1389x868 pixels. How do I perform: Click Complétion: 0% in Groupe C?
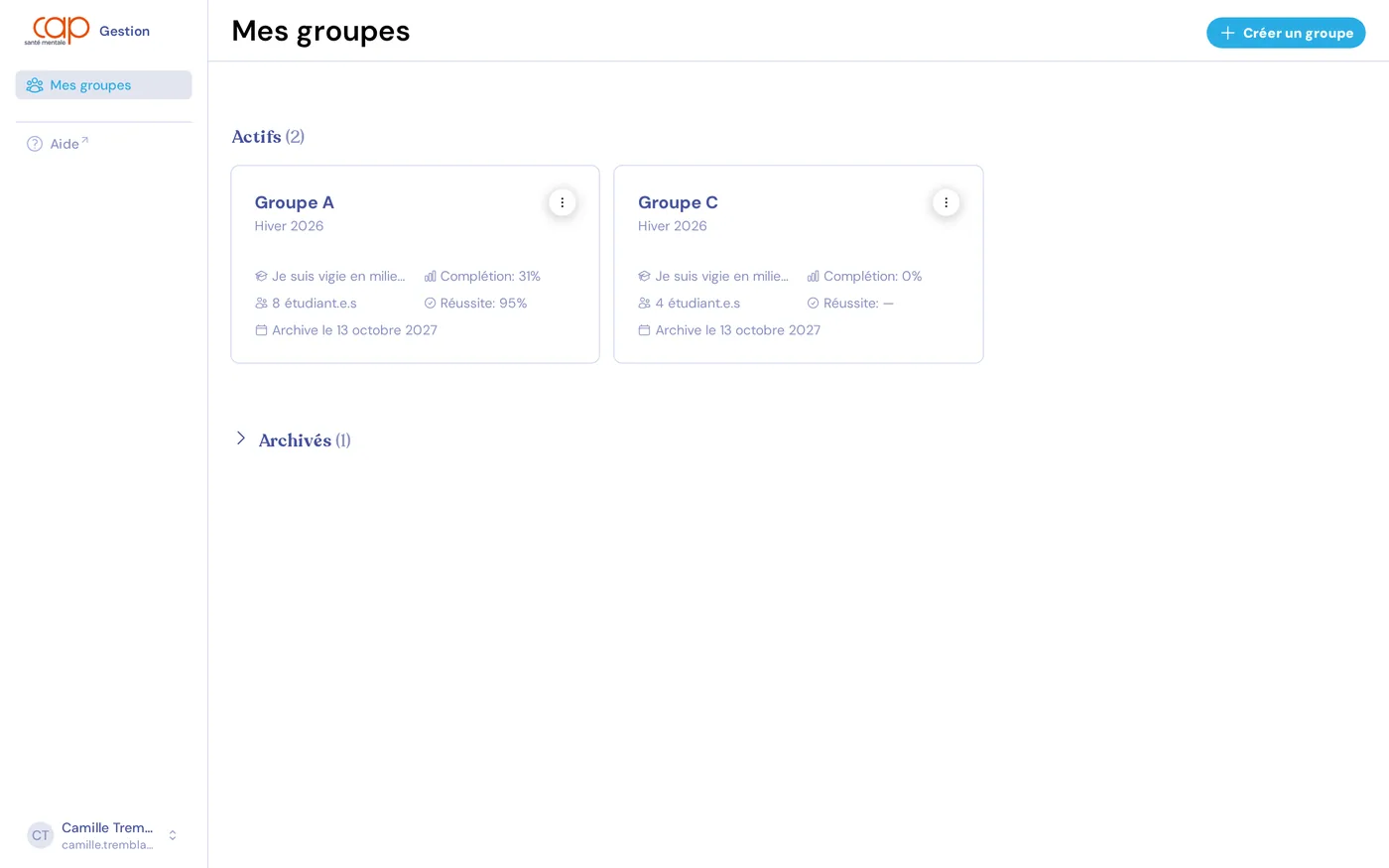873,276
